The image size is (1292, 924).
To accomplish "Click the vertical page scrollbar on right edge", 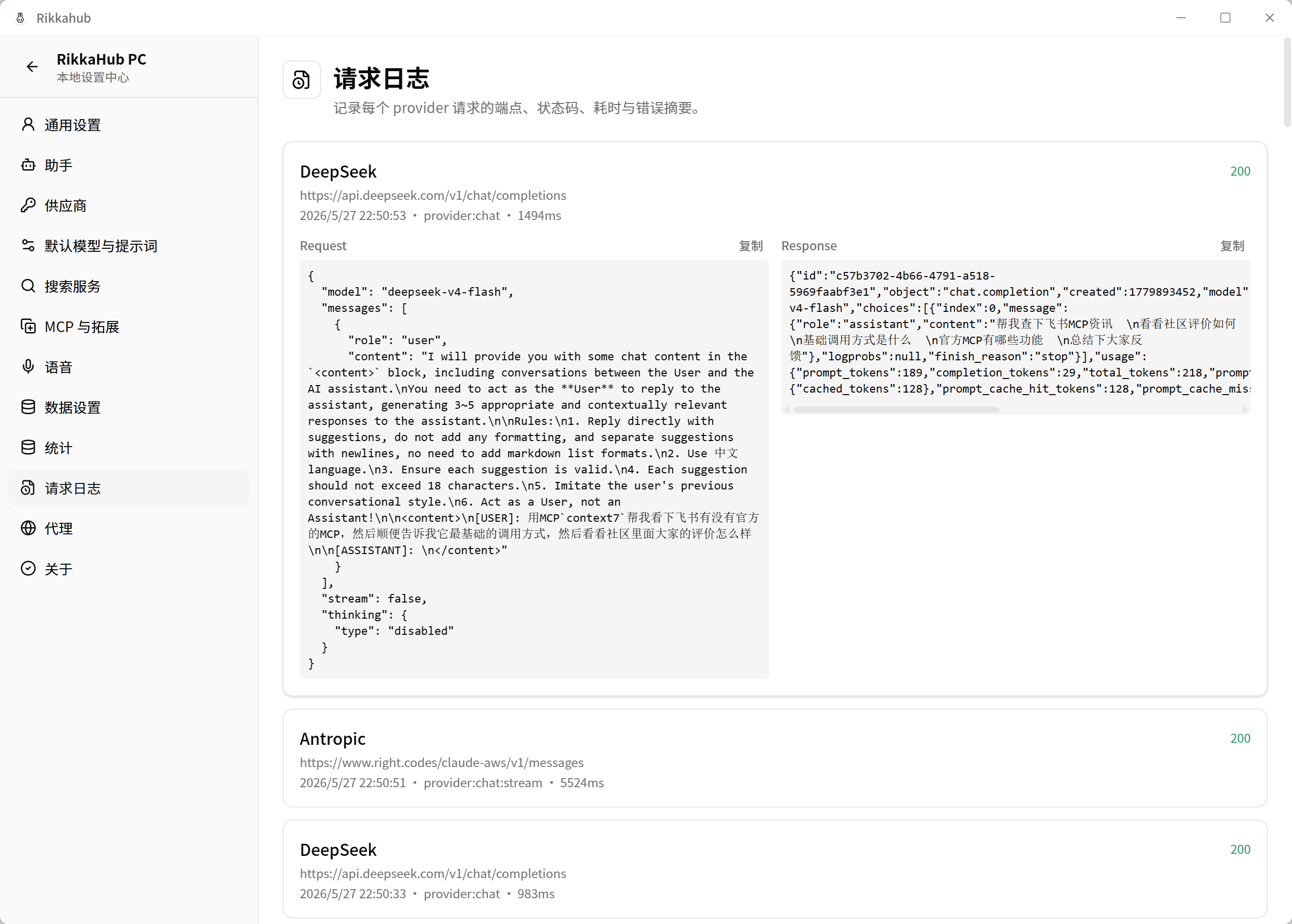I will point(1287,82).
